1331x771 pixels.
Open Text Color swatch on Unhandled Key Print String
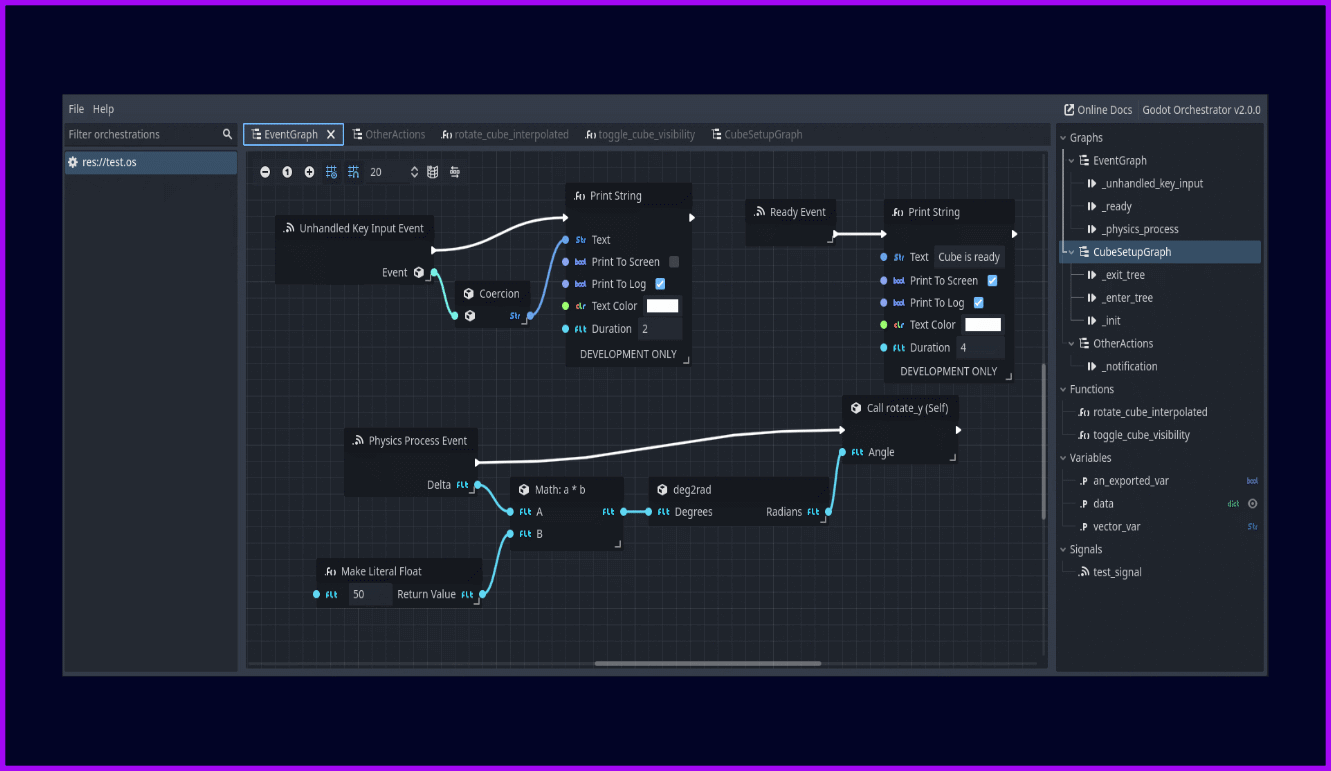coord(662,306)
